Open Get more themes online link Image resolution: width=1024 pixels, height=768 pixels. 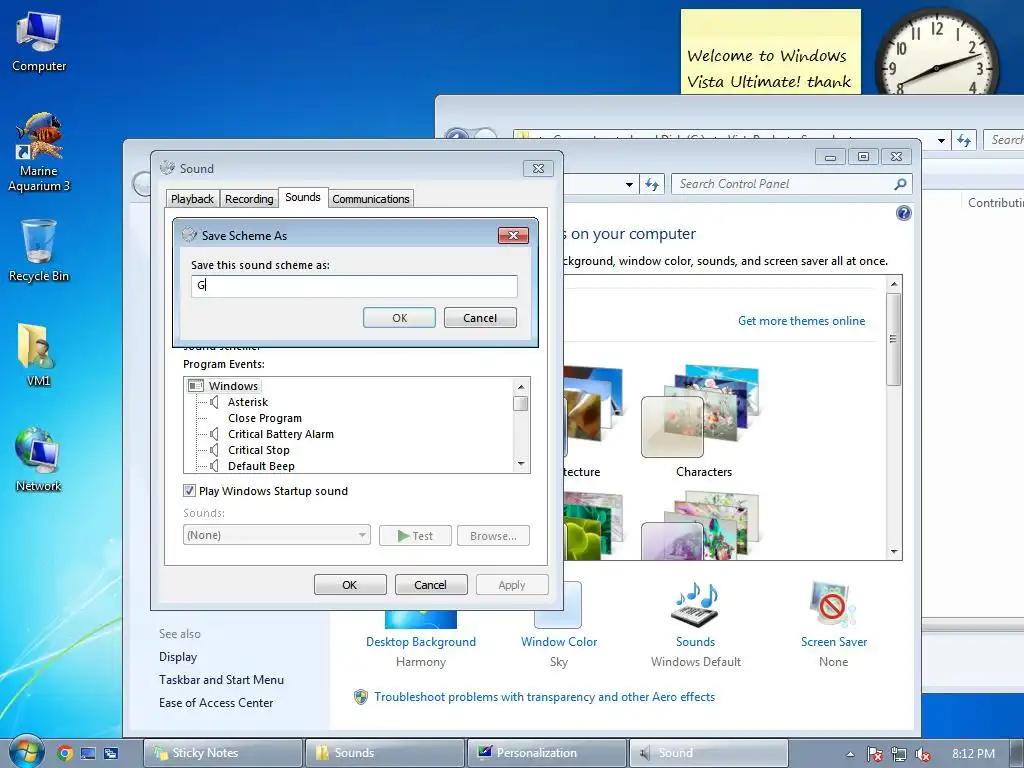coord(801,321)
